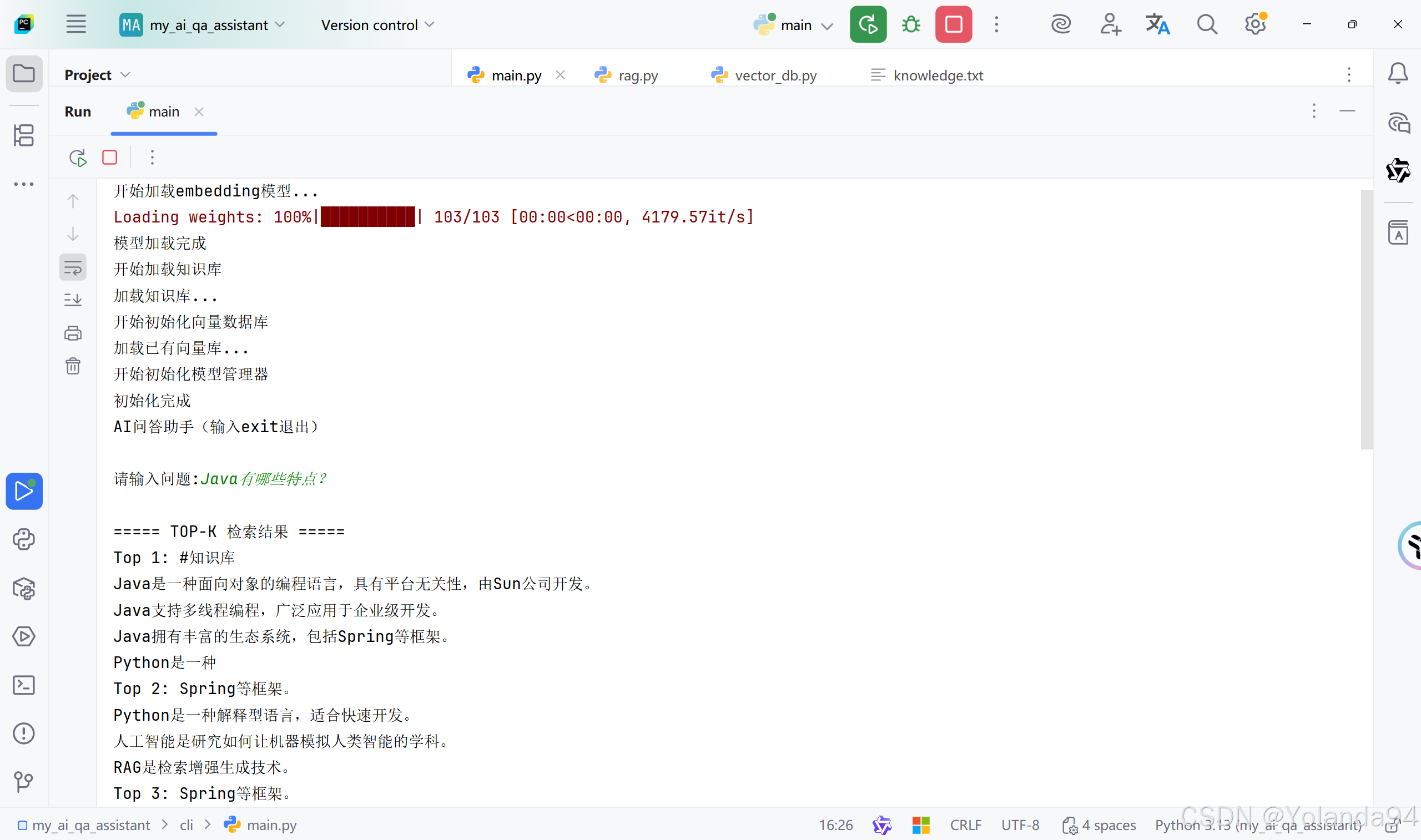Open Search Everywhere magnifier
1421x840 pixels.
click(x=1206, y=24)
